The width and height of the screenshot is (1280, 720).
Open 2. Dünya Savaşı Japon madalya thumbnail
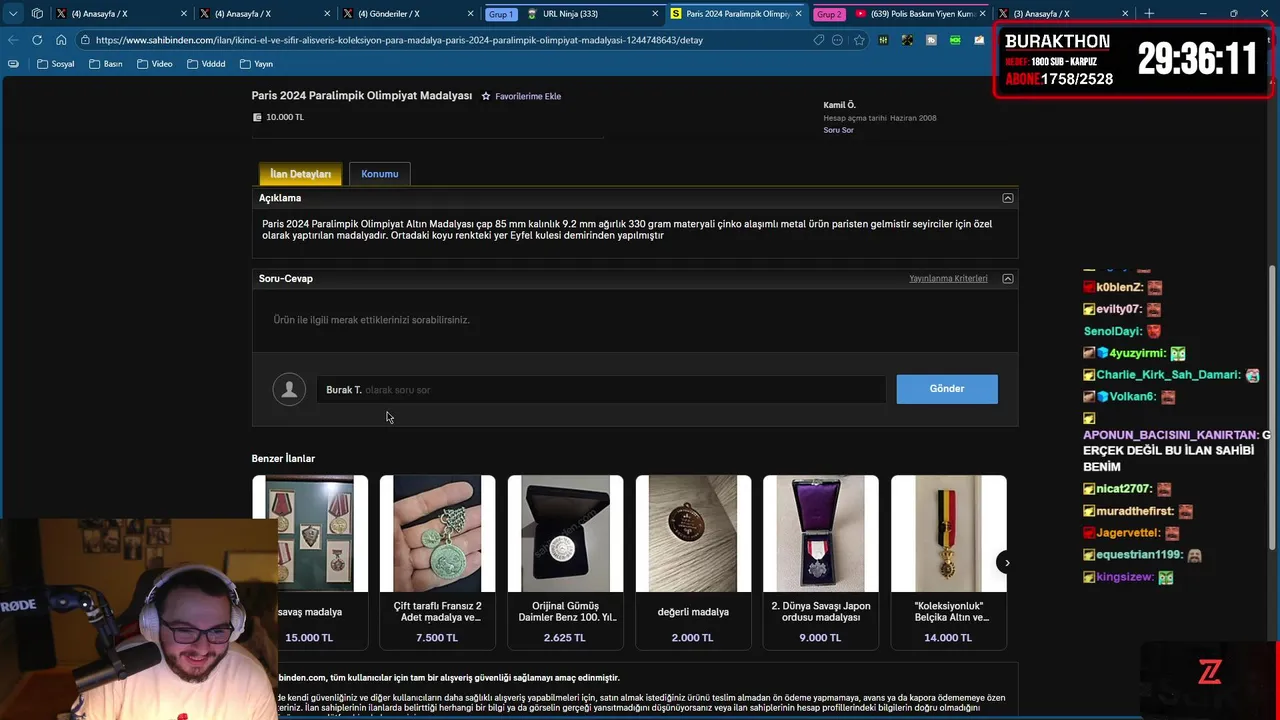[x=821, y=533]
